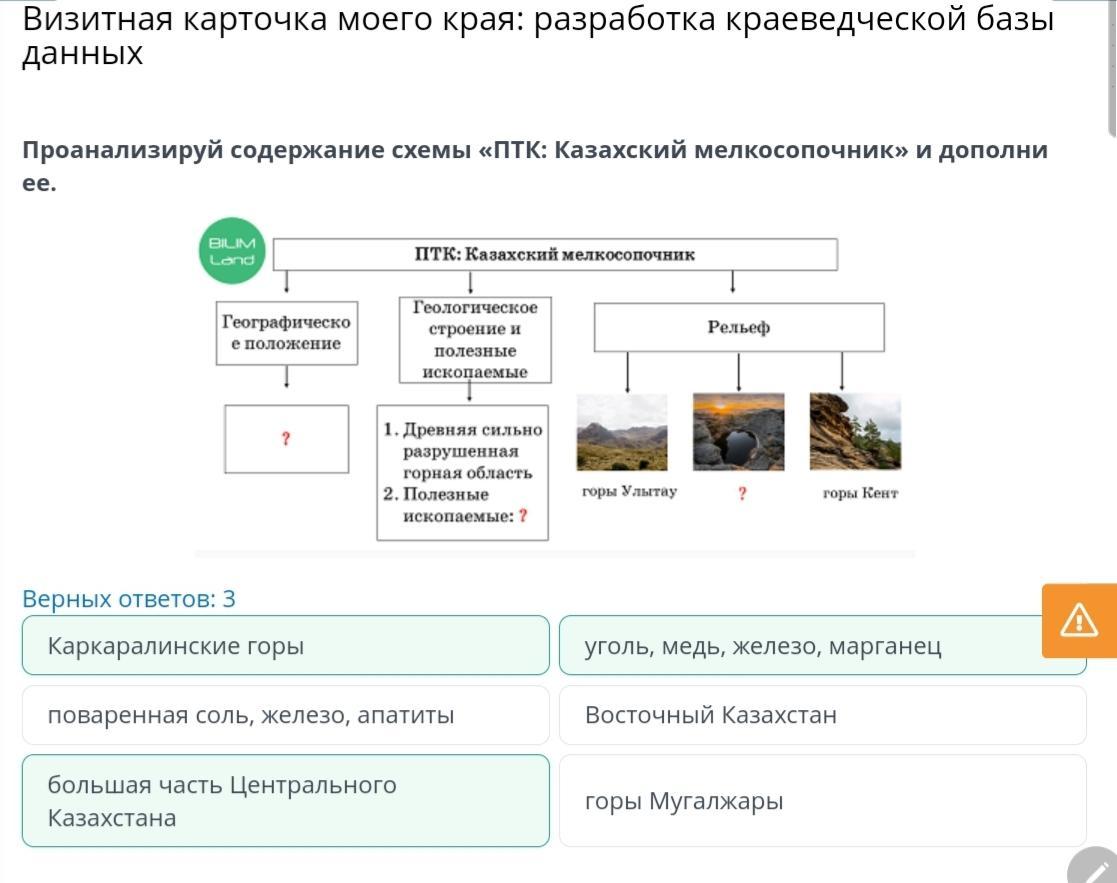1117x883 pixels.
Task: Click the red question mark below sunset photo
Action: coord(742,493)
